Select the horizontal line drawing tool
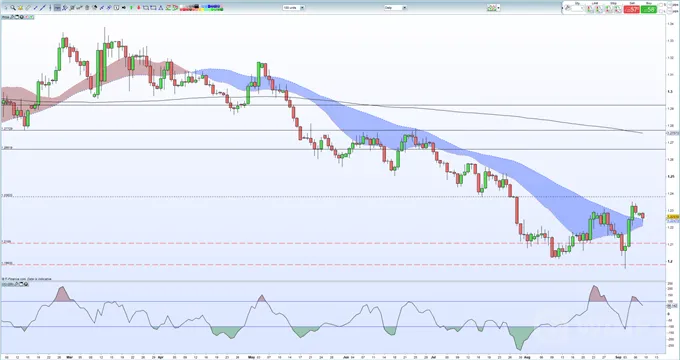 57,7
